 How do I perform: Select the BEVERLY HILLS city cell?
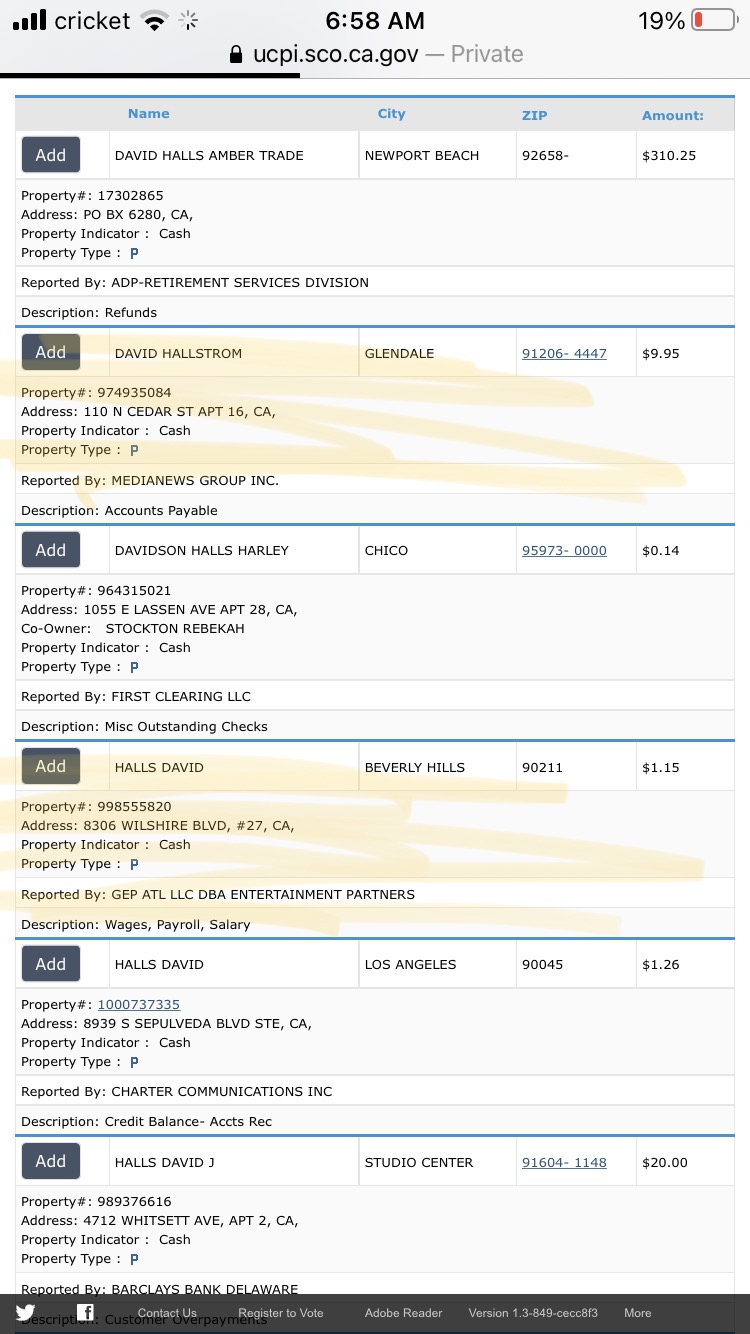438,767
